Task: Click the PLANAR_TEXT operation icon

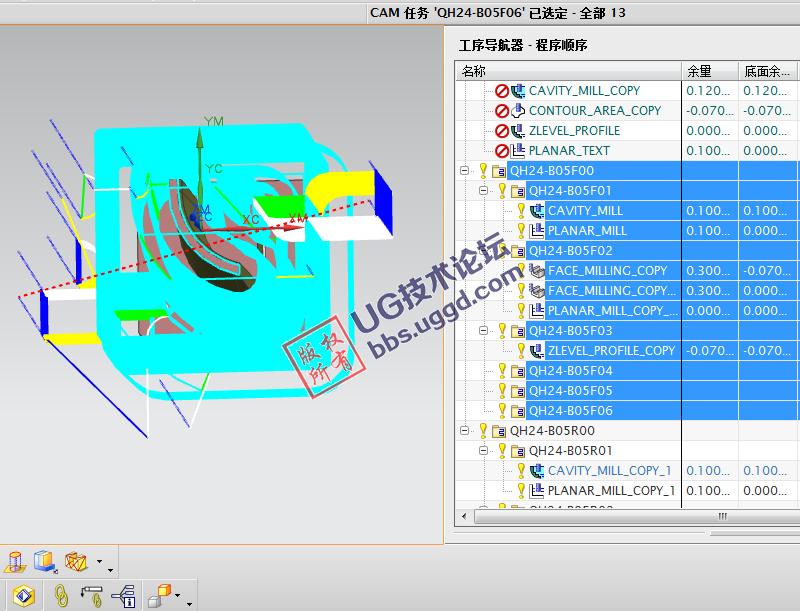Action: coord(520,150)
